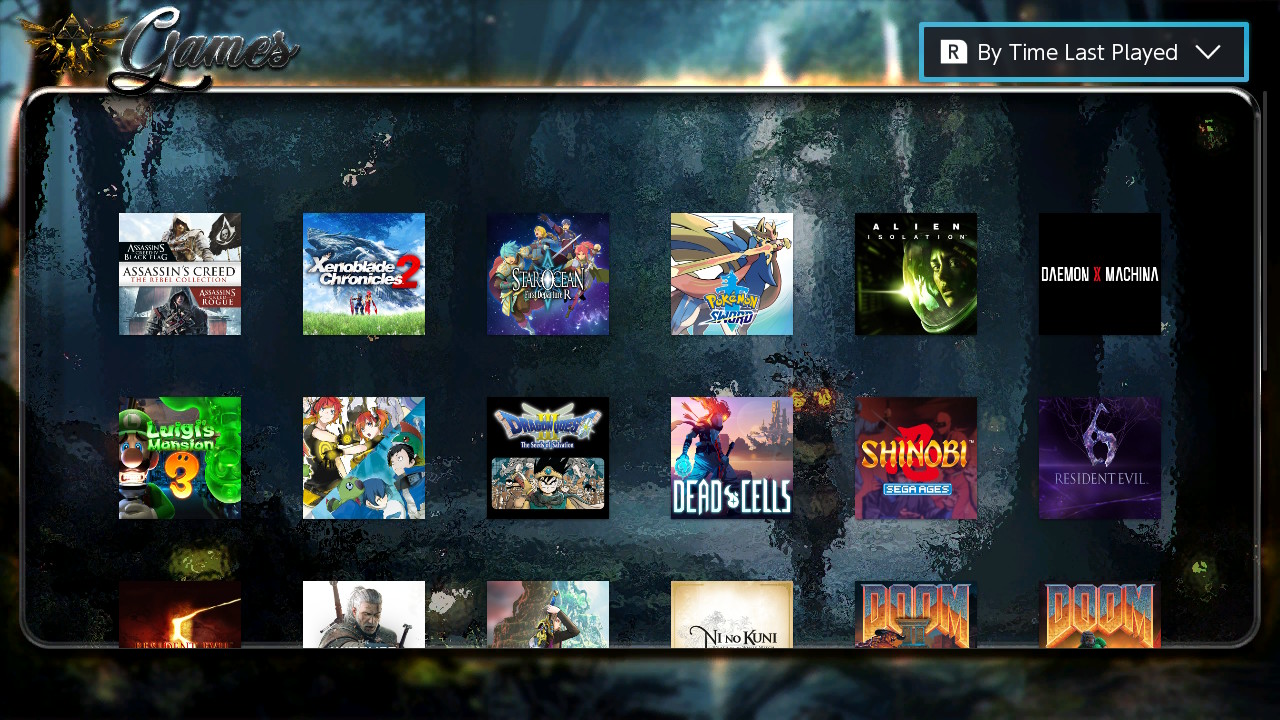Start Pokémon Sword
The image size is (1280, 720).
click(732, 274)
